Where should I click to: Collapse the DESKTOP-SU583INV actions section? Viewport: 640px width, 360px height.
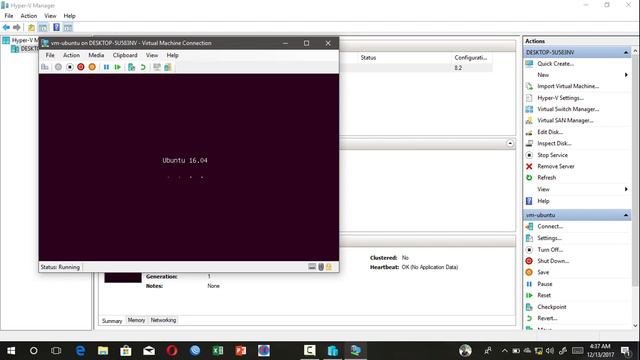click(626, 52)
